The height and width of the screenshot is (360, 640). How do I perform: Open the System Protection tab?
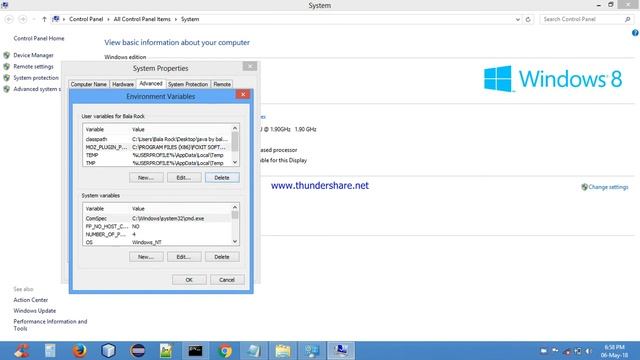point(188,84)
